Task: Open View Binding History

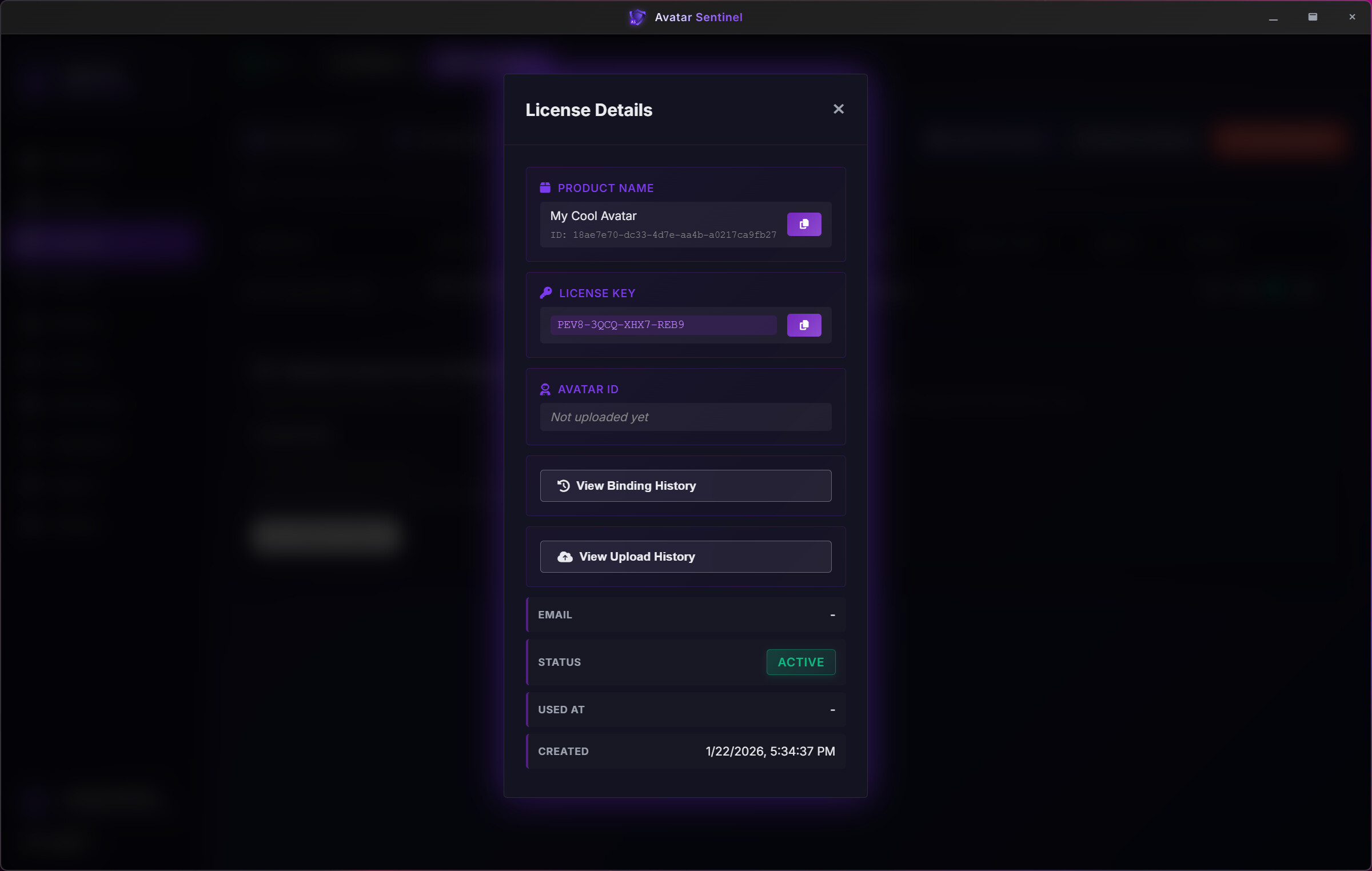Action: tap(685, 485)
